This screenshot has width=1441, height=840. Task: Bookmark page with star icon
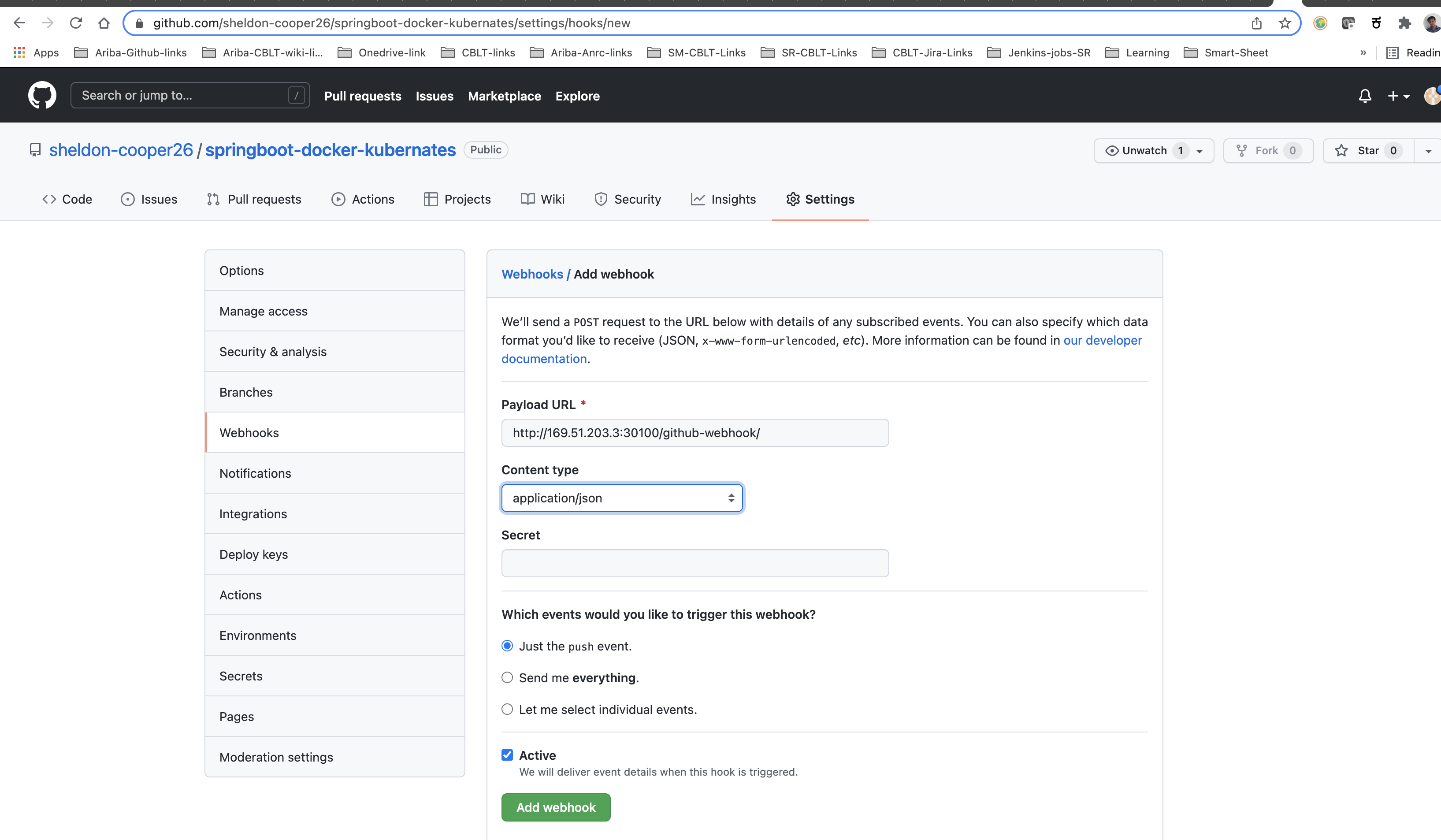tap(1284, 23)
